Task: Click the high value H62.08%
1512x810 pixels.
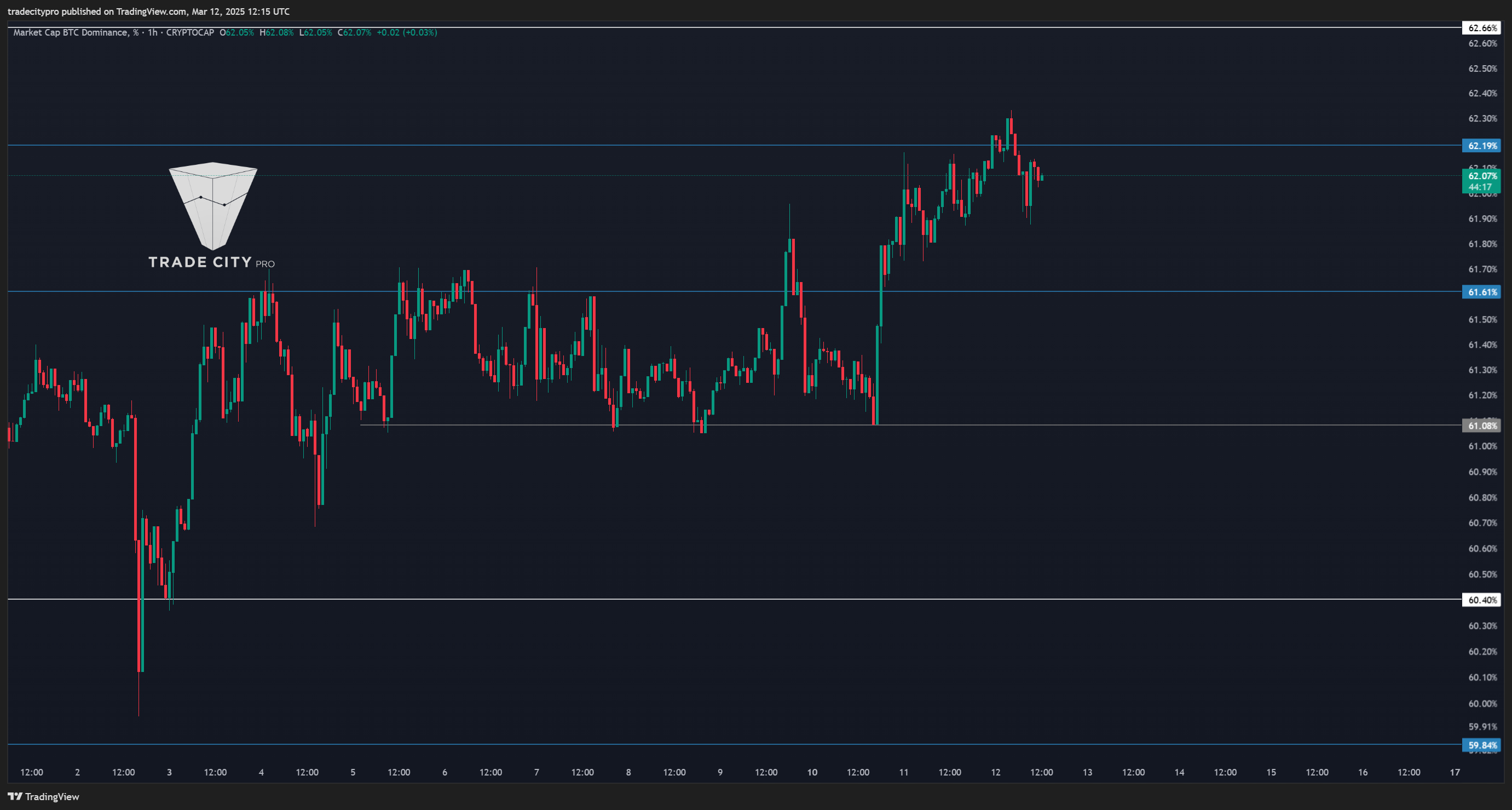Action: (276, 33)
